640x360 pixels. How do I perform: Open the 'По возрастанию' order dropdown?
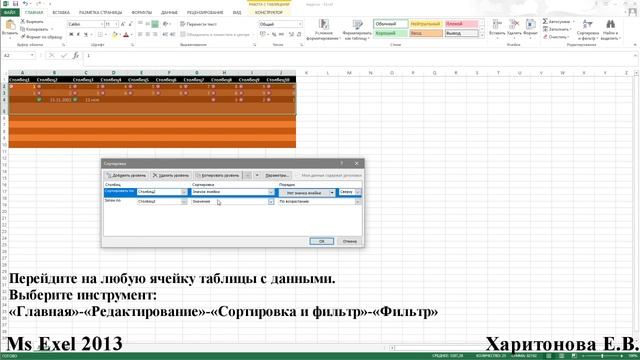click(x=358, y=202)
